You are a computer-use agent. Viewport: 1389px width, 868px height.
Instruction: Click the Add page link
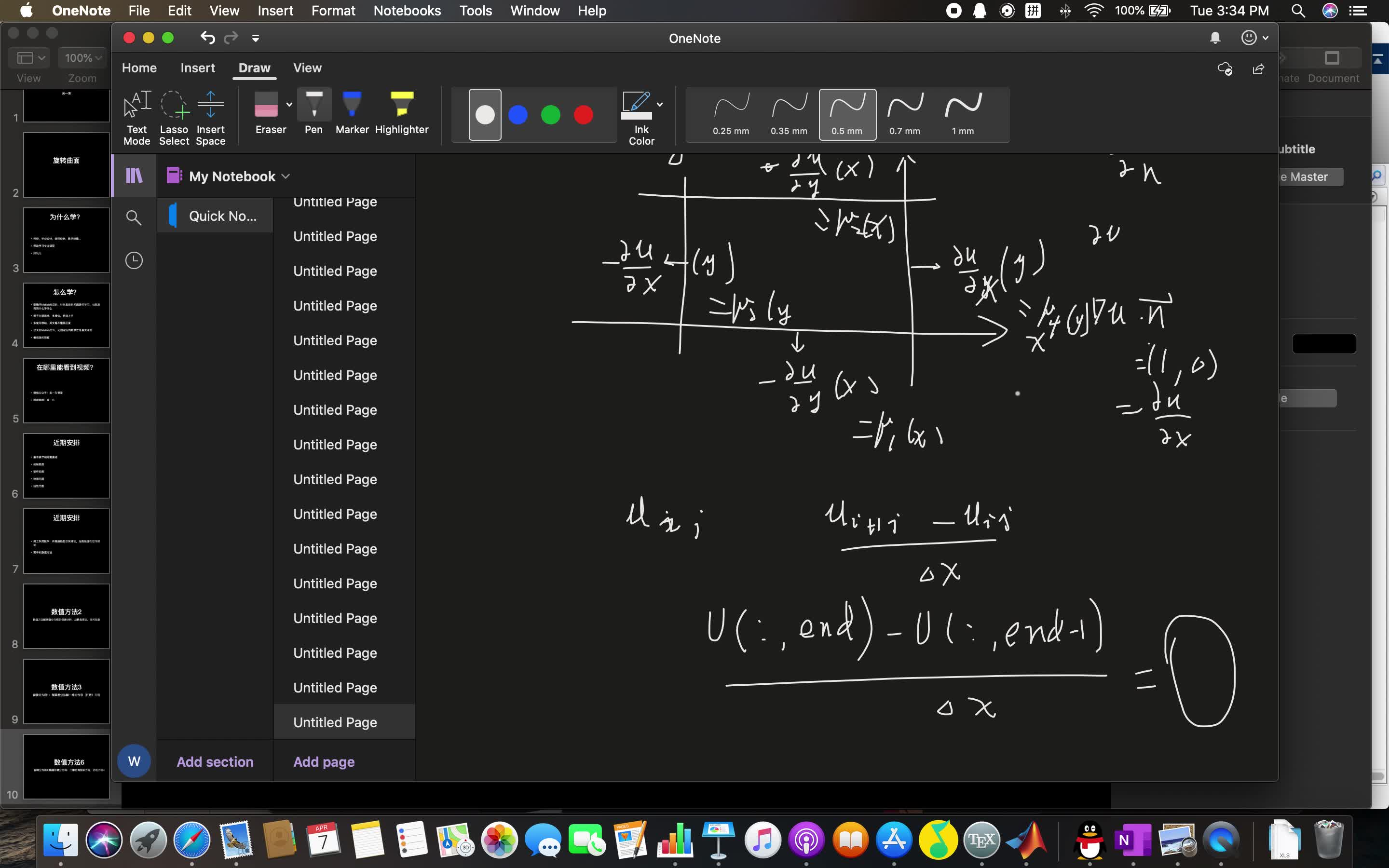coord(324,762)
